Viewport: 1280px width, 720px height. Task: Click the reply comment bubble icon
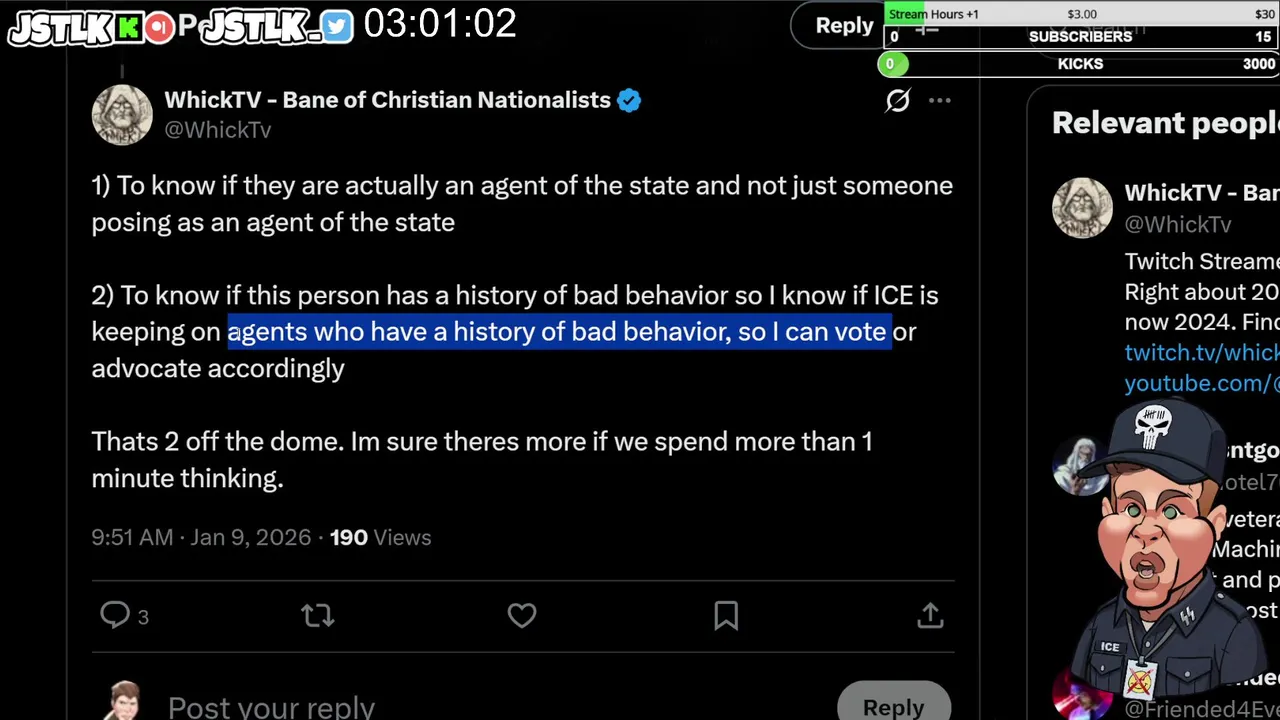click(x=116, y=615)
